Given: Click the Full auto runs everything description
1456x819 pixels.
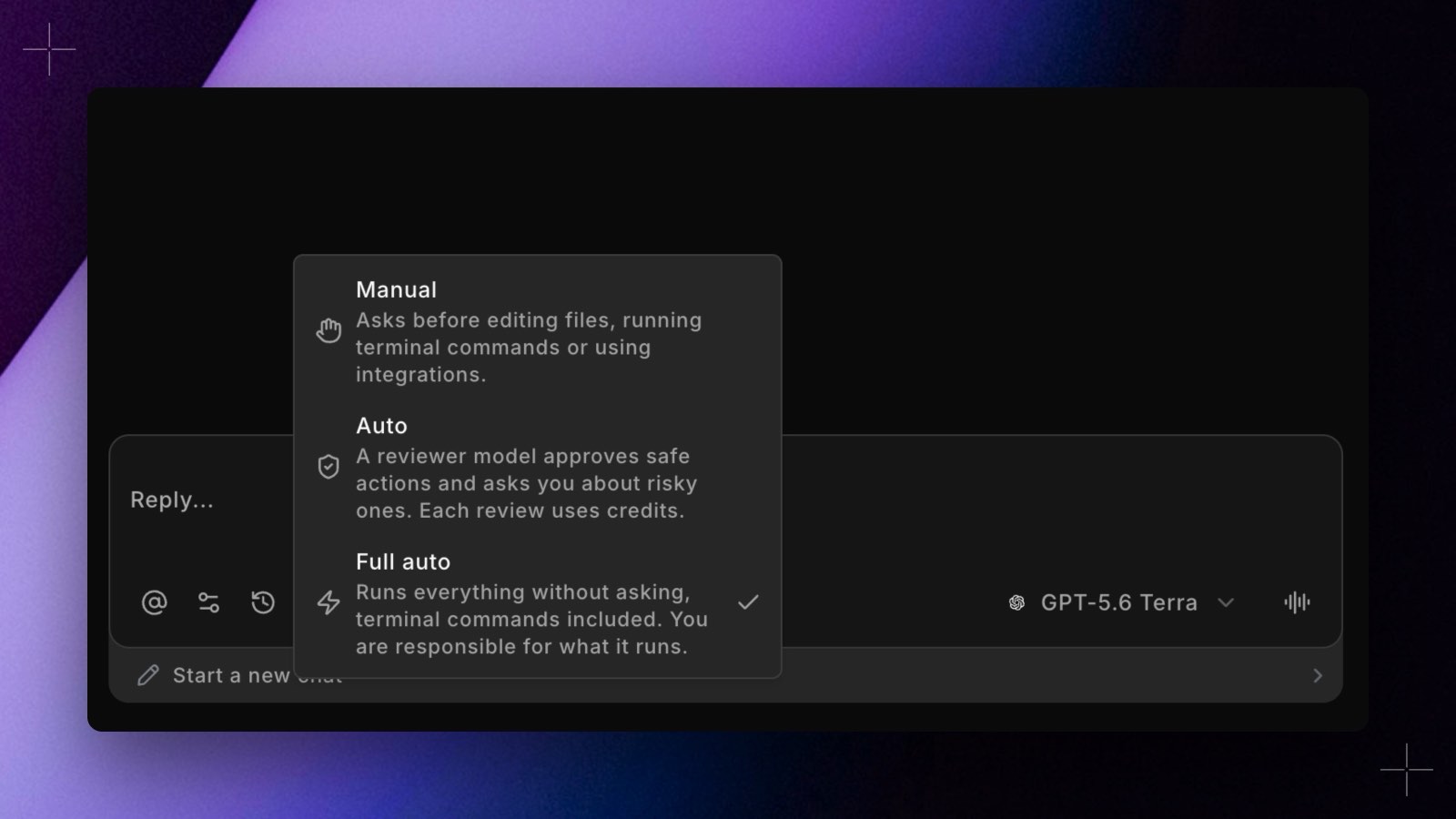Looking at the screenshot, I should [x=532, y=620].
